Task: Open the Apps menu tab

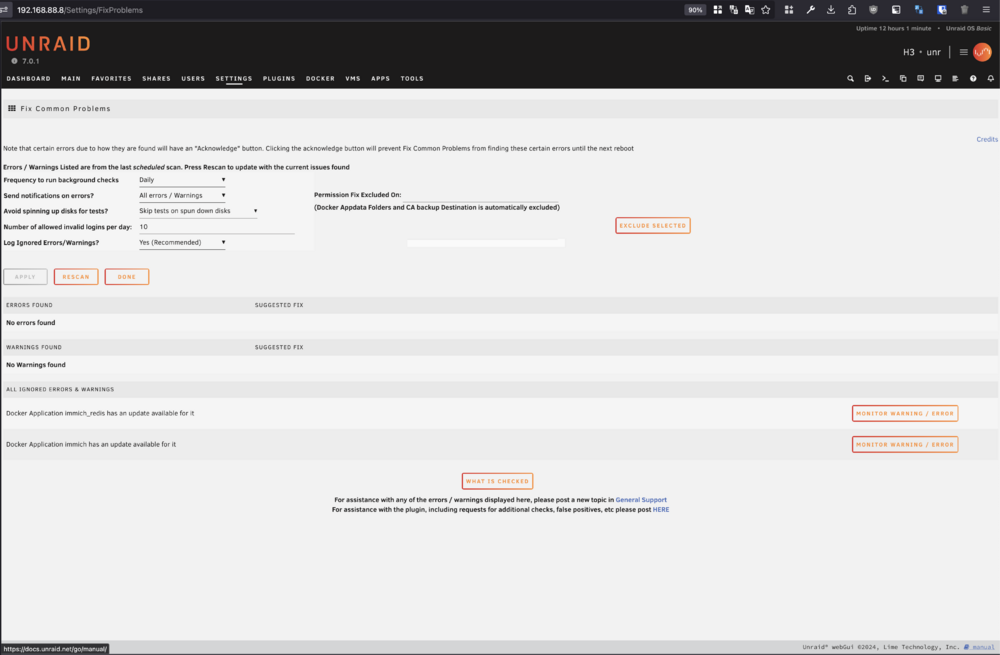Action: [x=380, y=78]
